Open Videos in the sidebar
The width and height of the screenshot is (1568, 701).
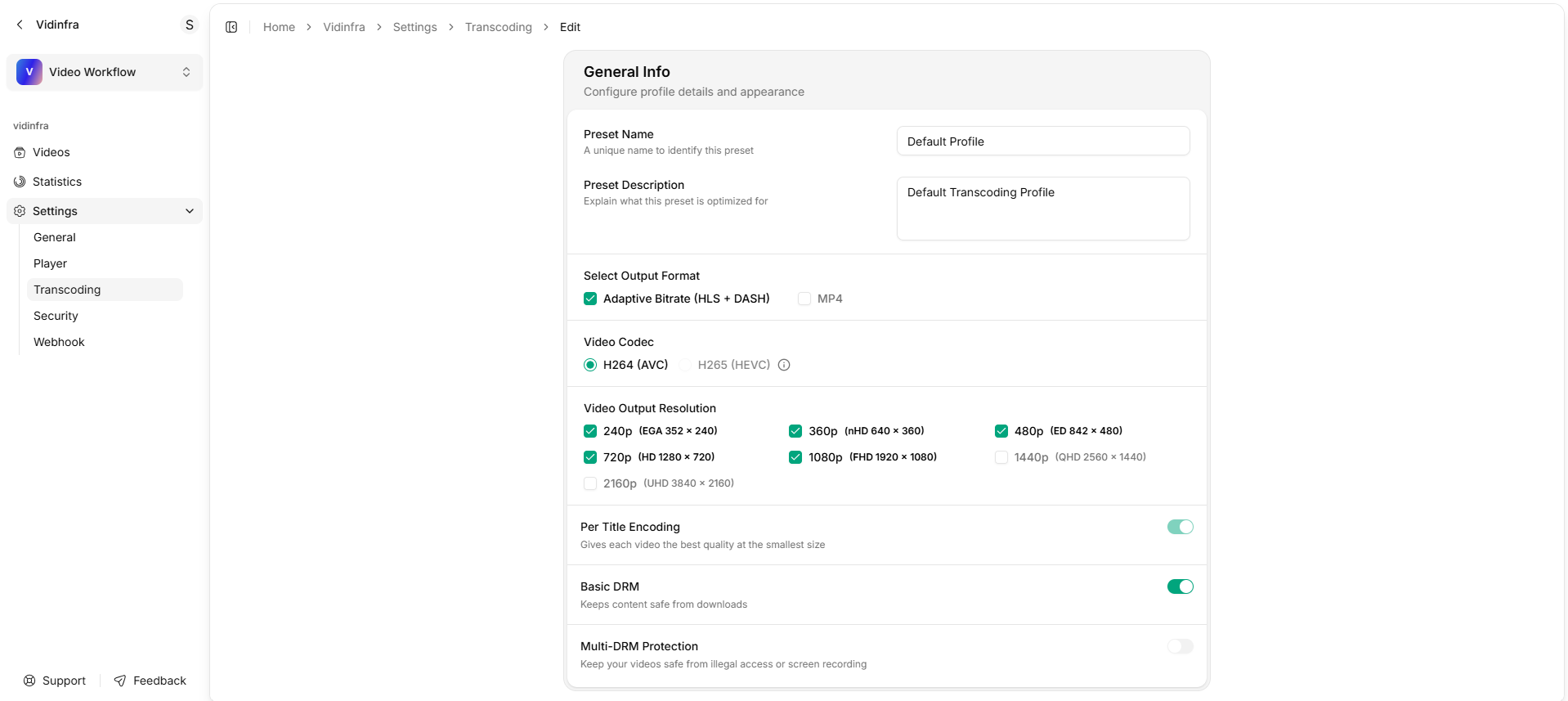[x=105, y=152]
